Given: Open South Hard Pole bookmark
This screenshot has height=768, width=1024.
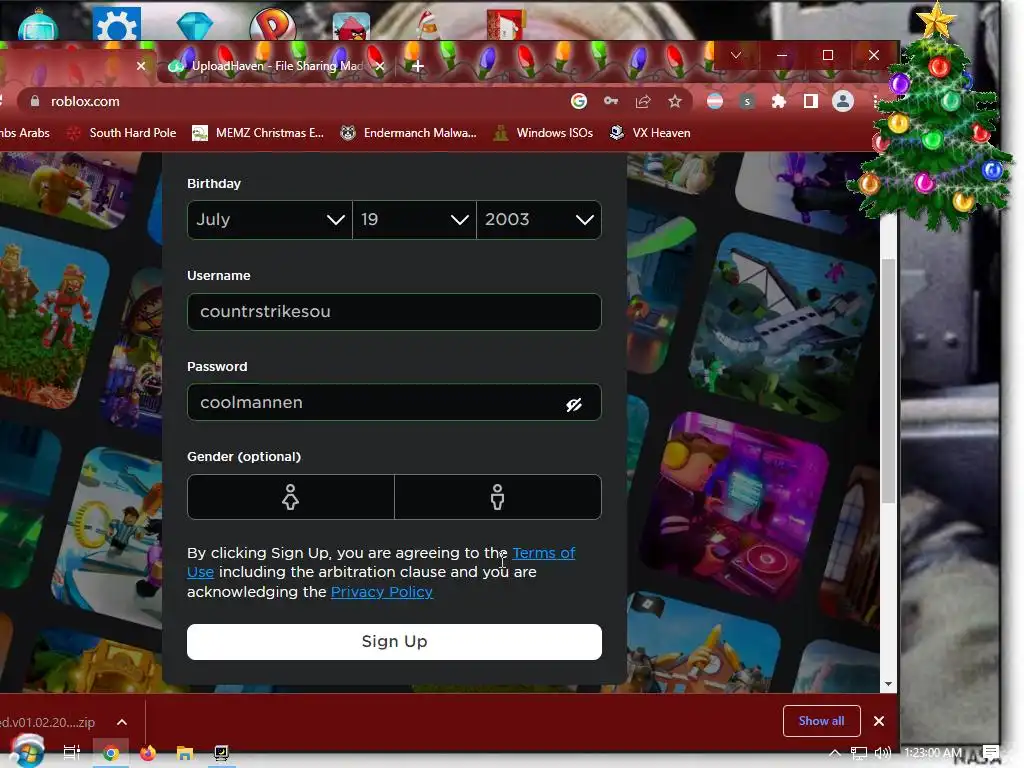Looking at the screenshot, I should [121, 133].
